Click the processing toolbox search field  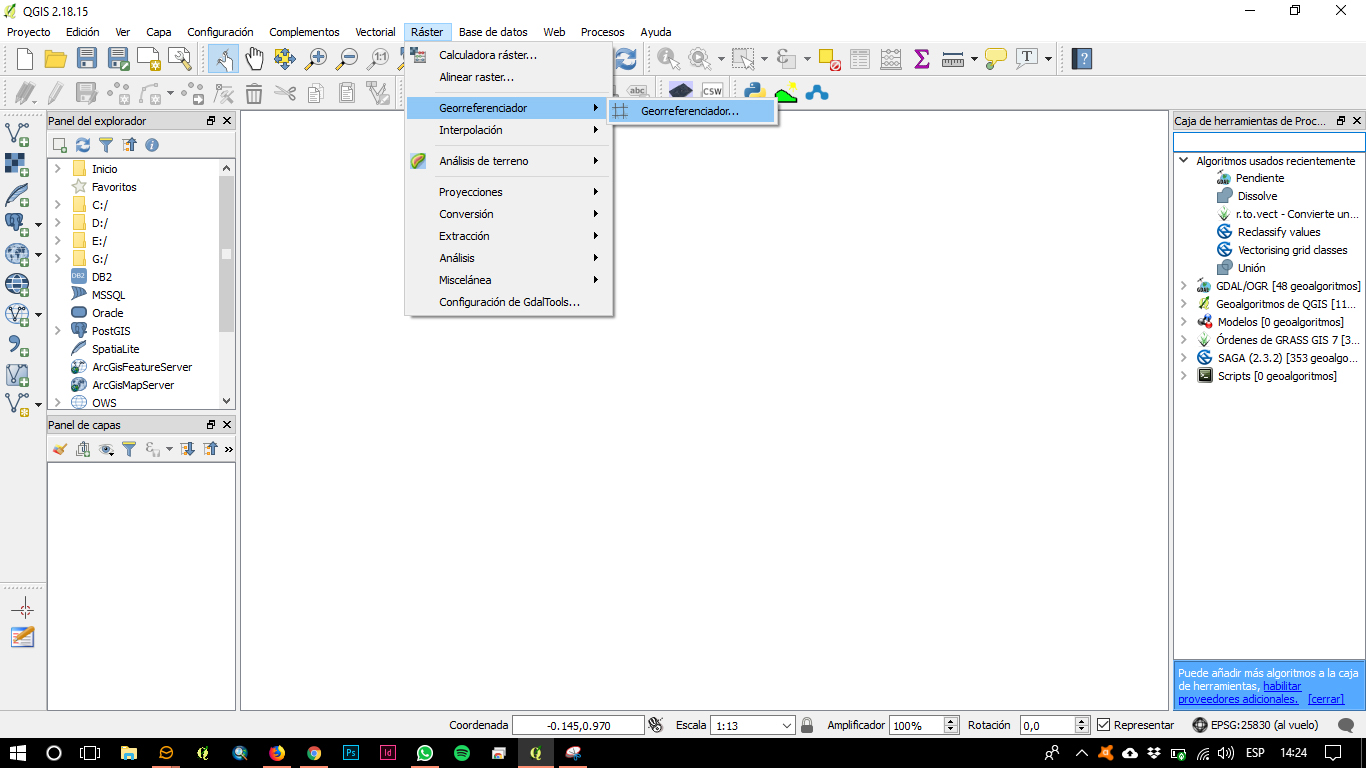(x=1269, y=142)
